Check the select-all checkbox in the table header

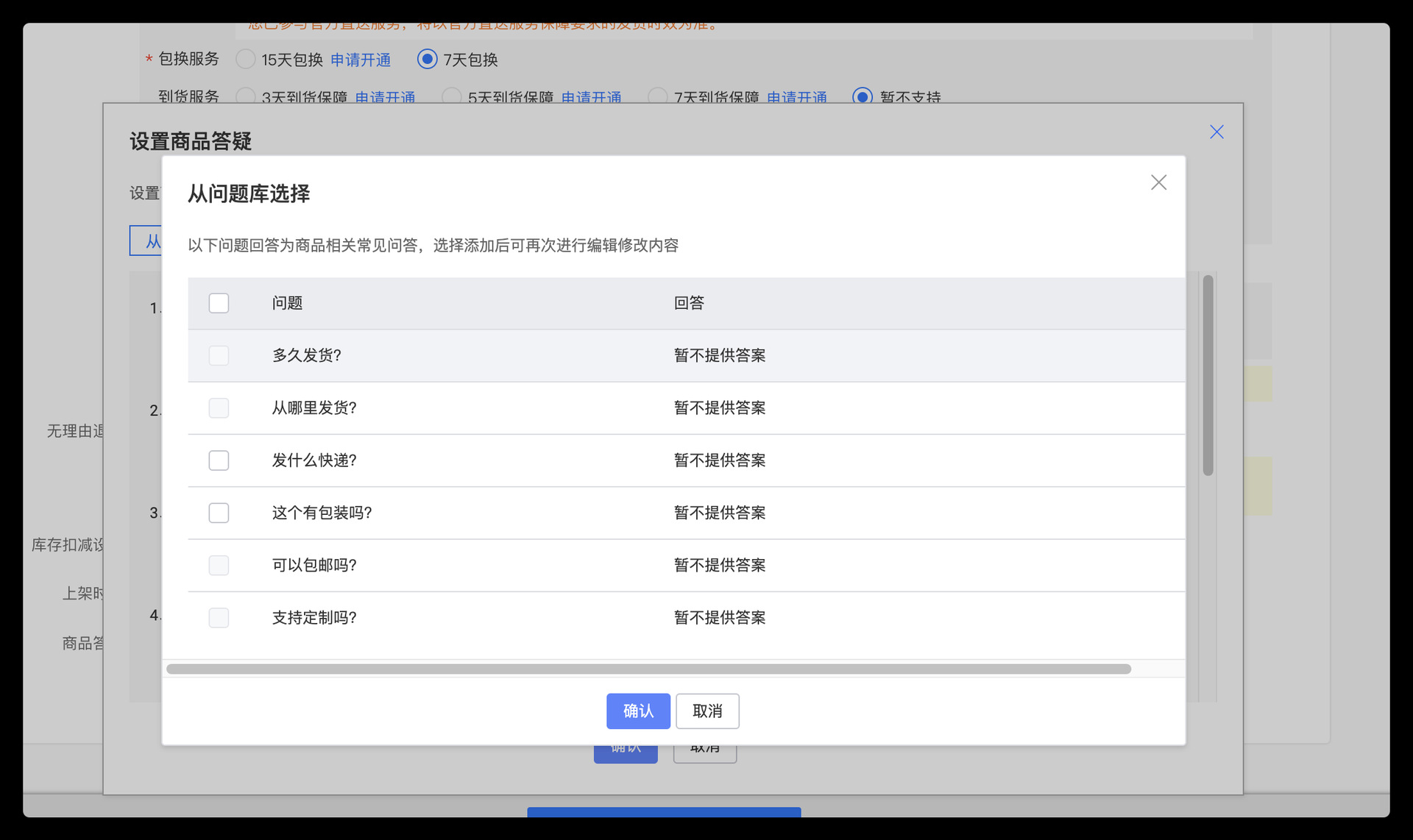point(219,303)
